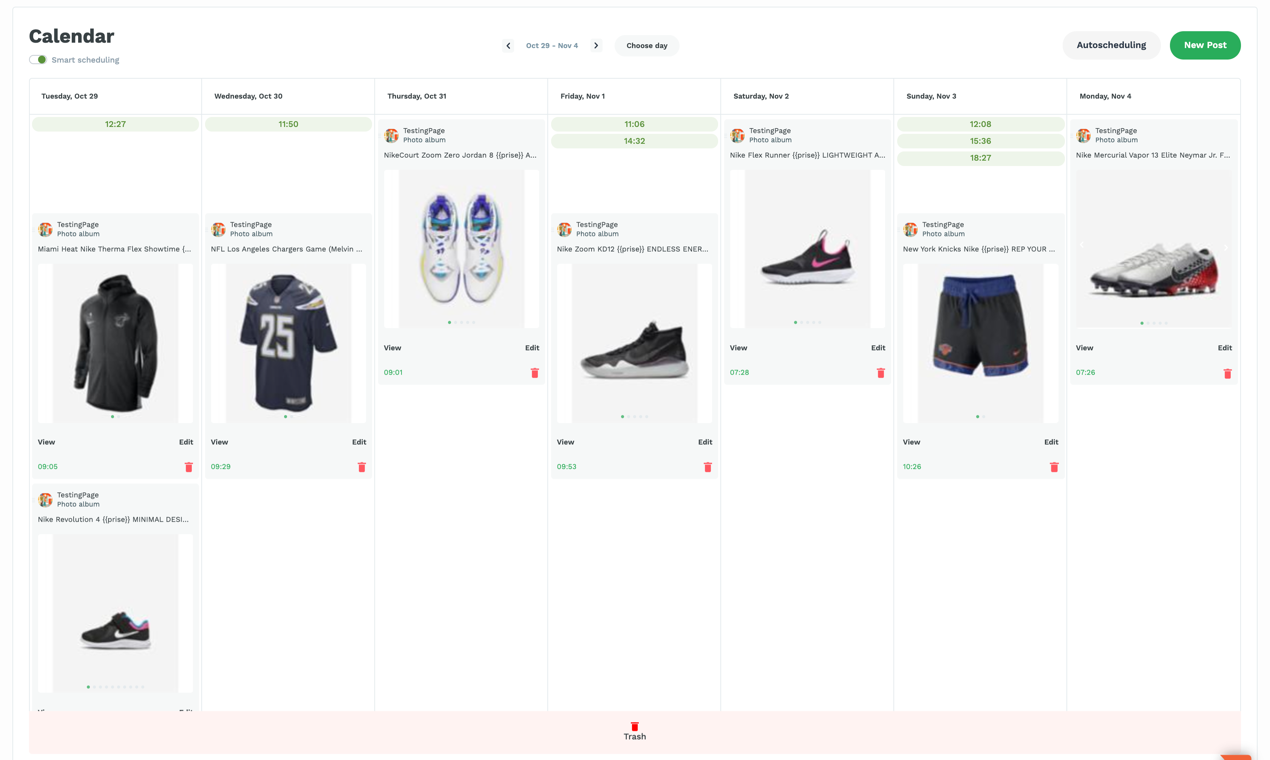The height and width of the screenshot is (760, 1270).
Task: View the NFL Los Angeles Chargers post
Action: (219, 442)
